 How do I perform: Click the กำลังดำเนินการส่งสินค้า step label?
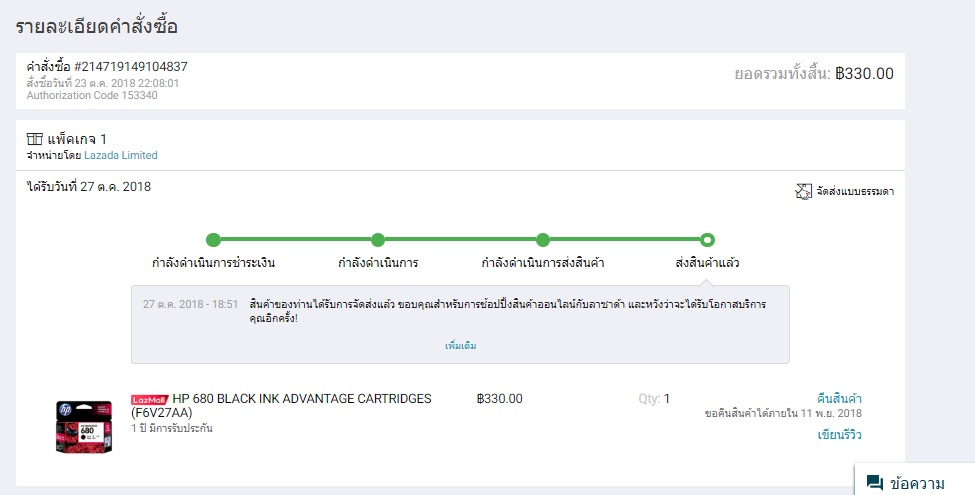pos(543,263)
